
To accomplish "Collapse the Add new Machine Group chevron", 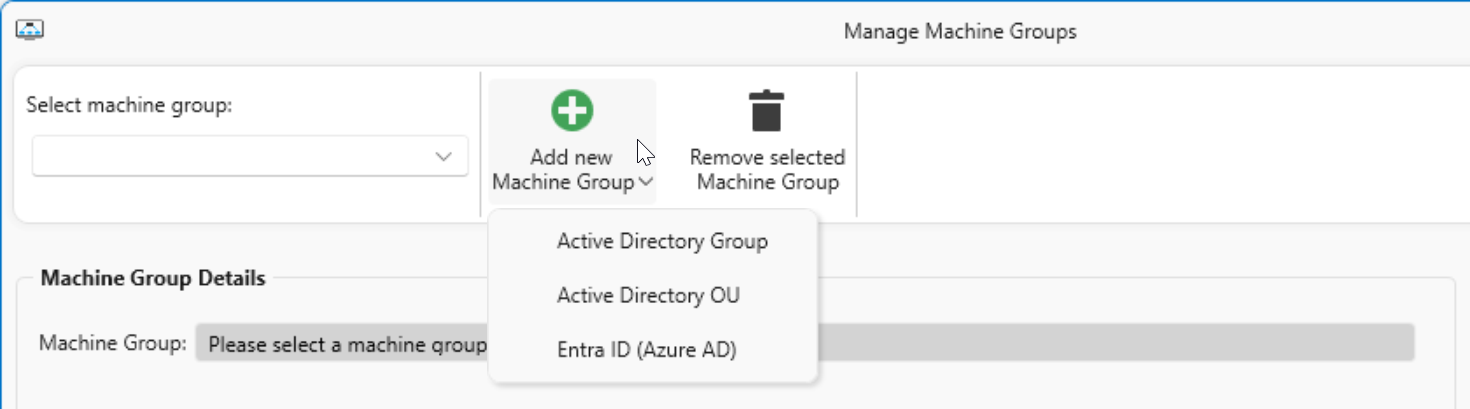I will point(646,182).
